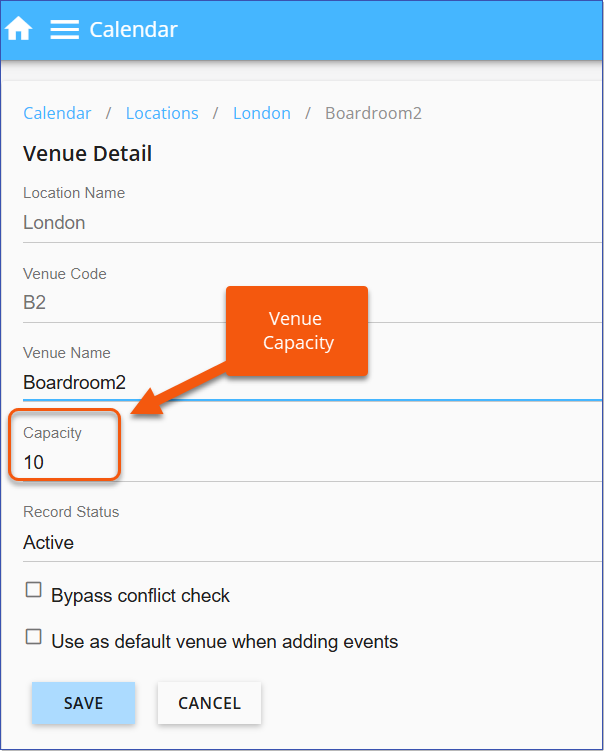Tick Use as default venue checkbox
Screen dimensions: 606x753
pos(34,637)
